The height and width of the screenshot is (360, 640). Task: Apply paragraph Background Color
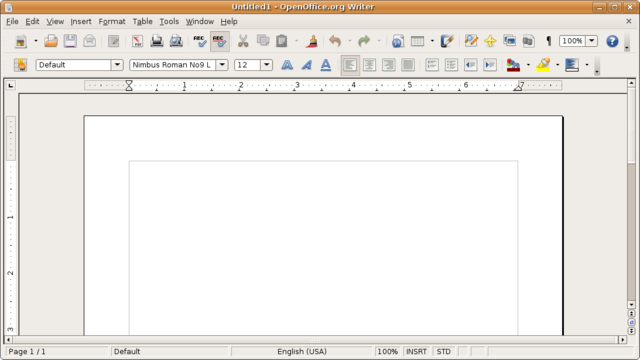tap(572, 65)
